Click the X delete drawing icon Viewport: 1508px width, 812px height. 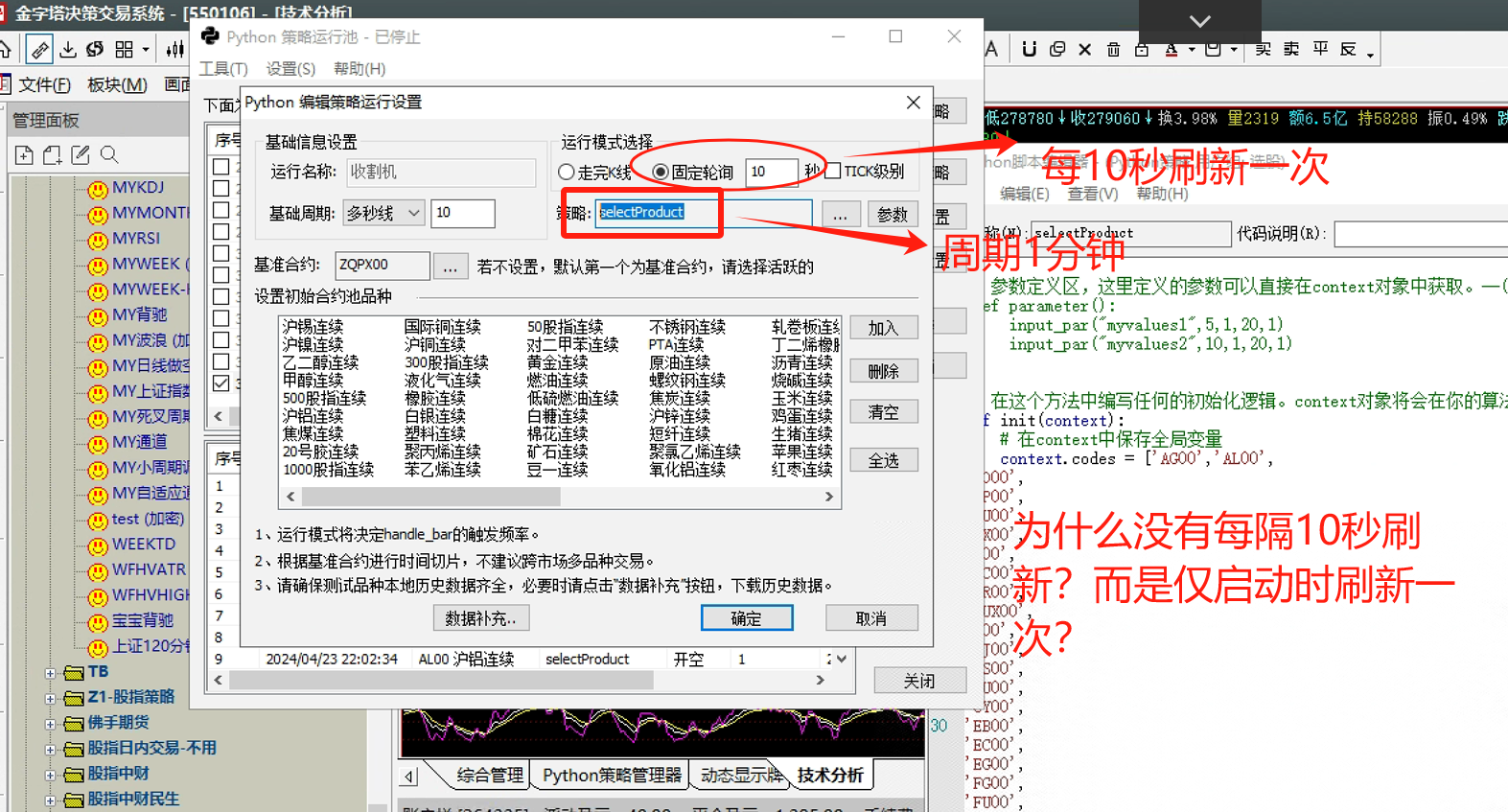tap(1085, 49)
